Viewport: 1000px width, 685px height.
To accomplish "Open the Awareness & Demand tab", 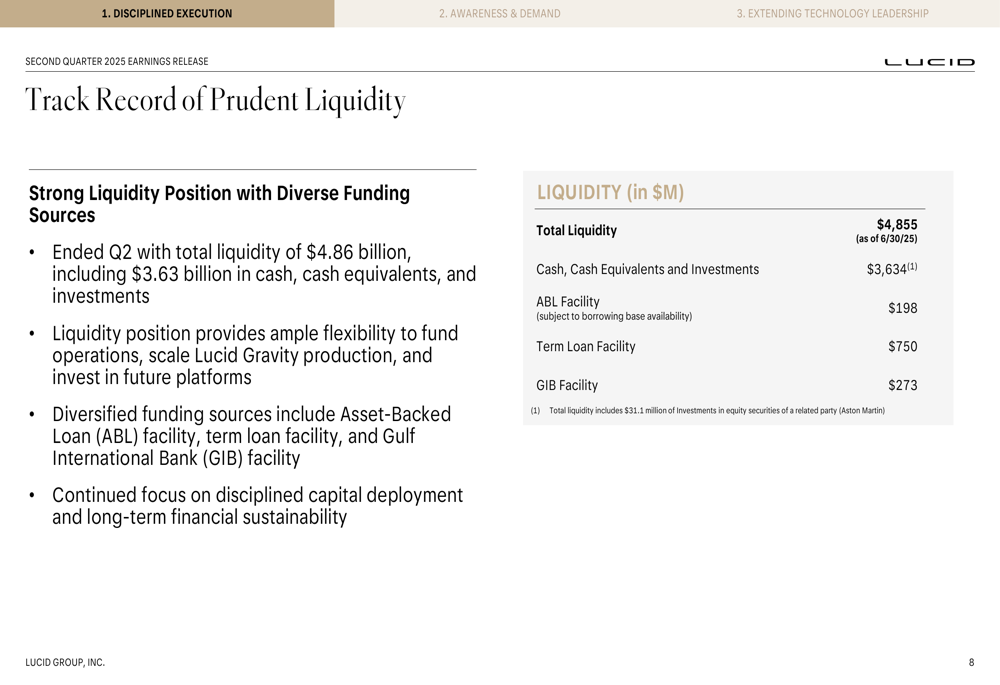I will [499, 13].
